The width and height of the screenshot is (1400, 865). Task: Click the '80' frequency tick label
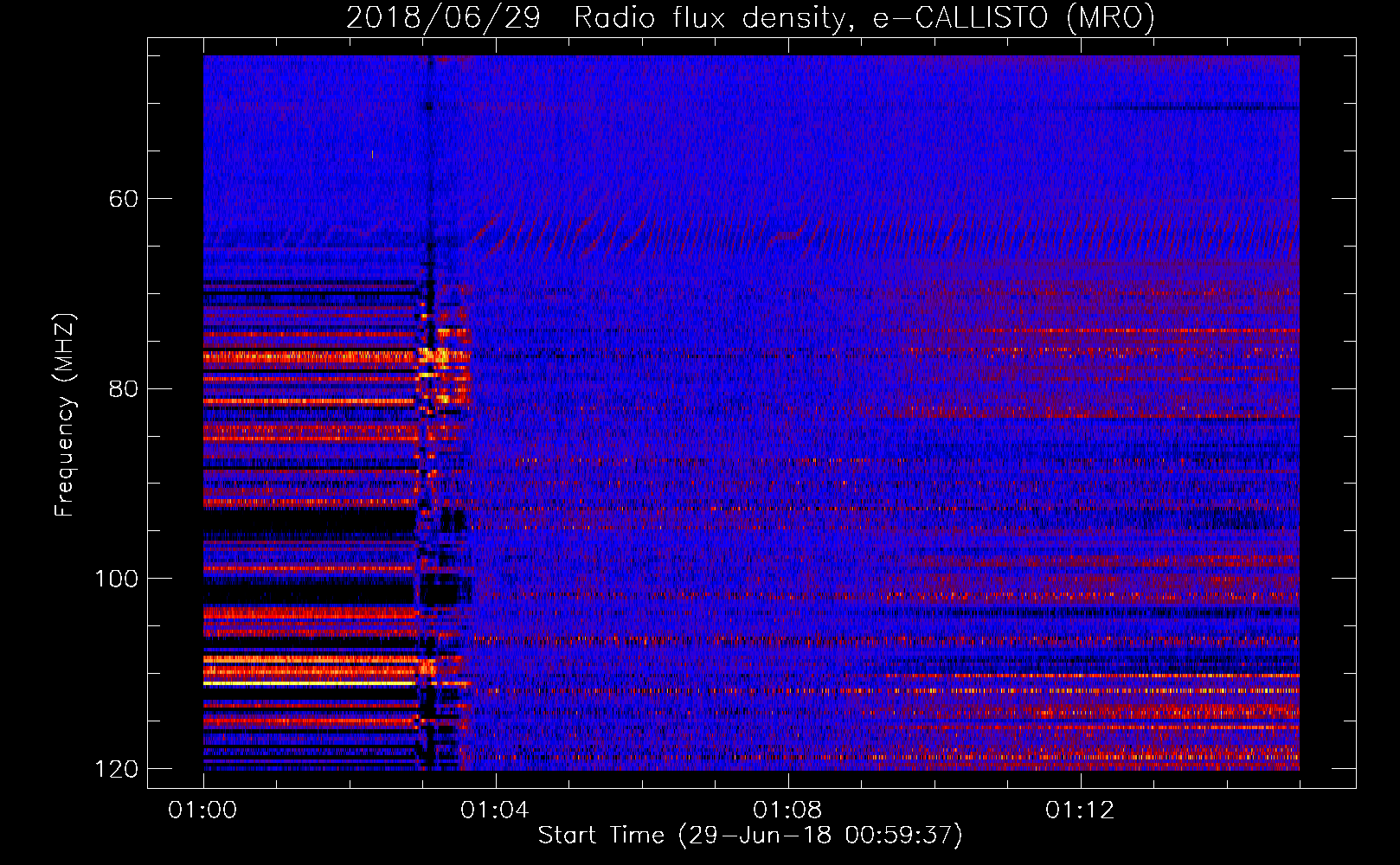point(124,388)
